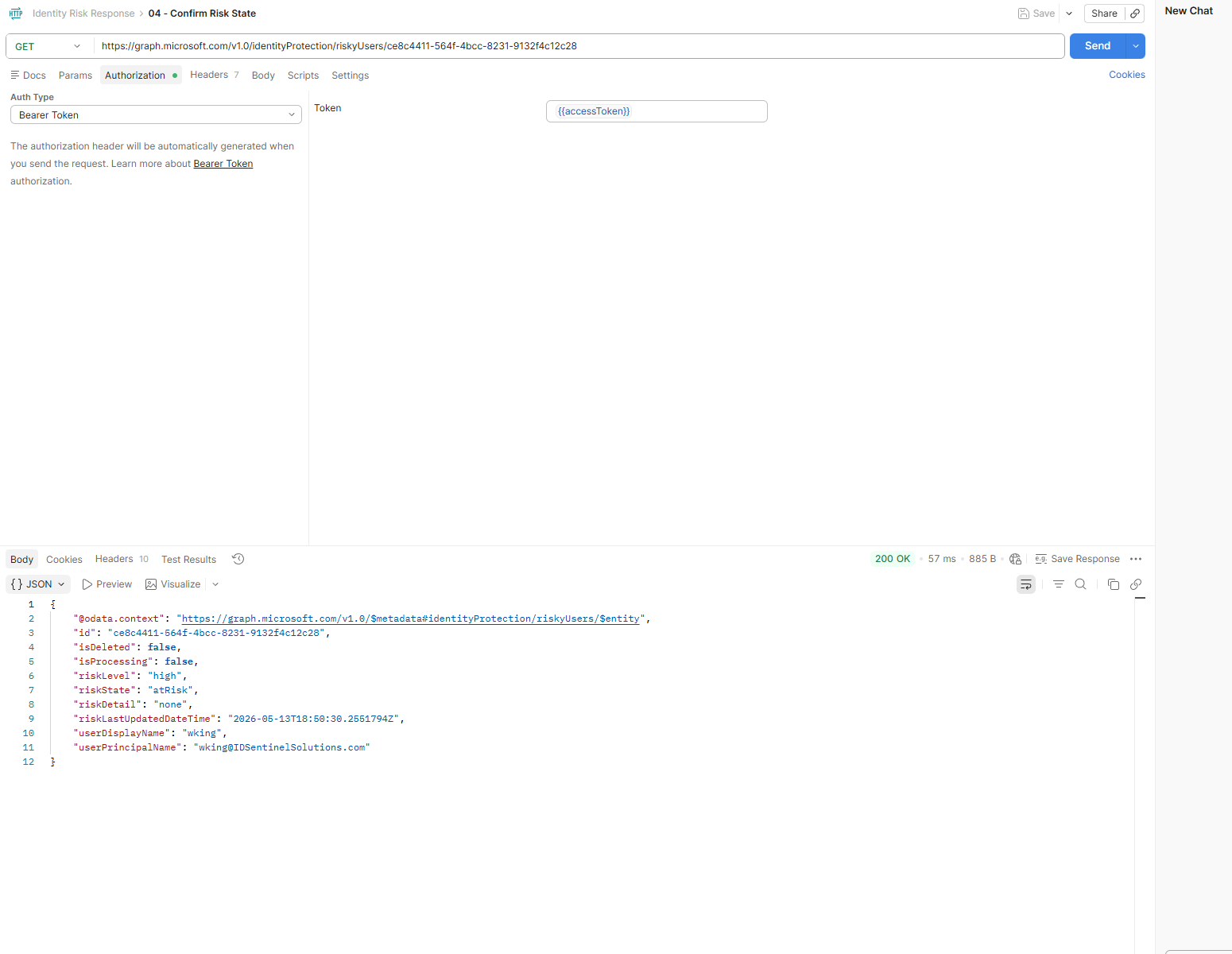Open the Auth Type Bearer Token dropdown
This screenshot has height=954, width=1232.
point(156,115)
